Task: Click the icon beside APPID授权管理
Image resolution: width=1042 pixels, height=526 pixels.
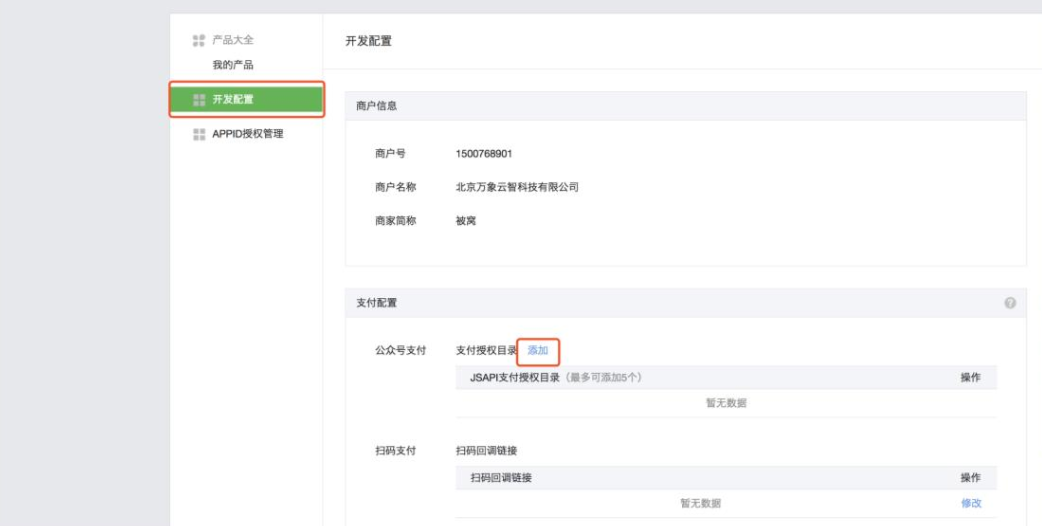Action: [196, 134]
